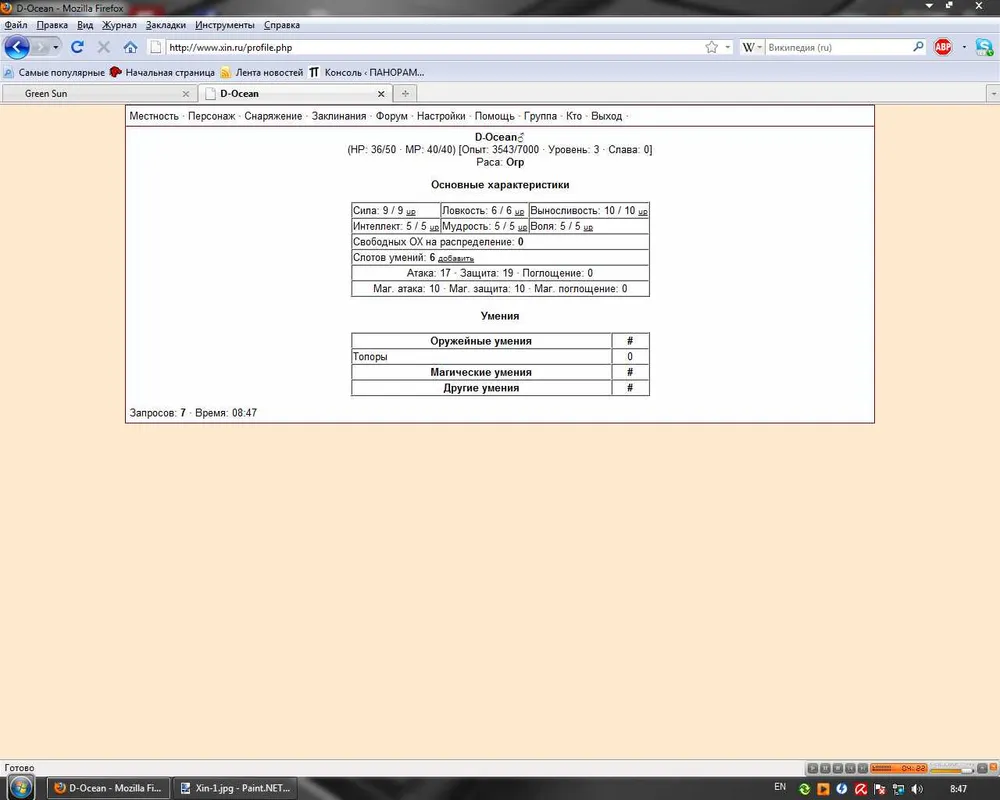Click the pause button in status bar player
1000x800 pixels.
825,768
